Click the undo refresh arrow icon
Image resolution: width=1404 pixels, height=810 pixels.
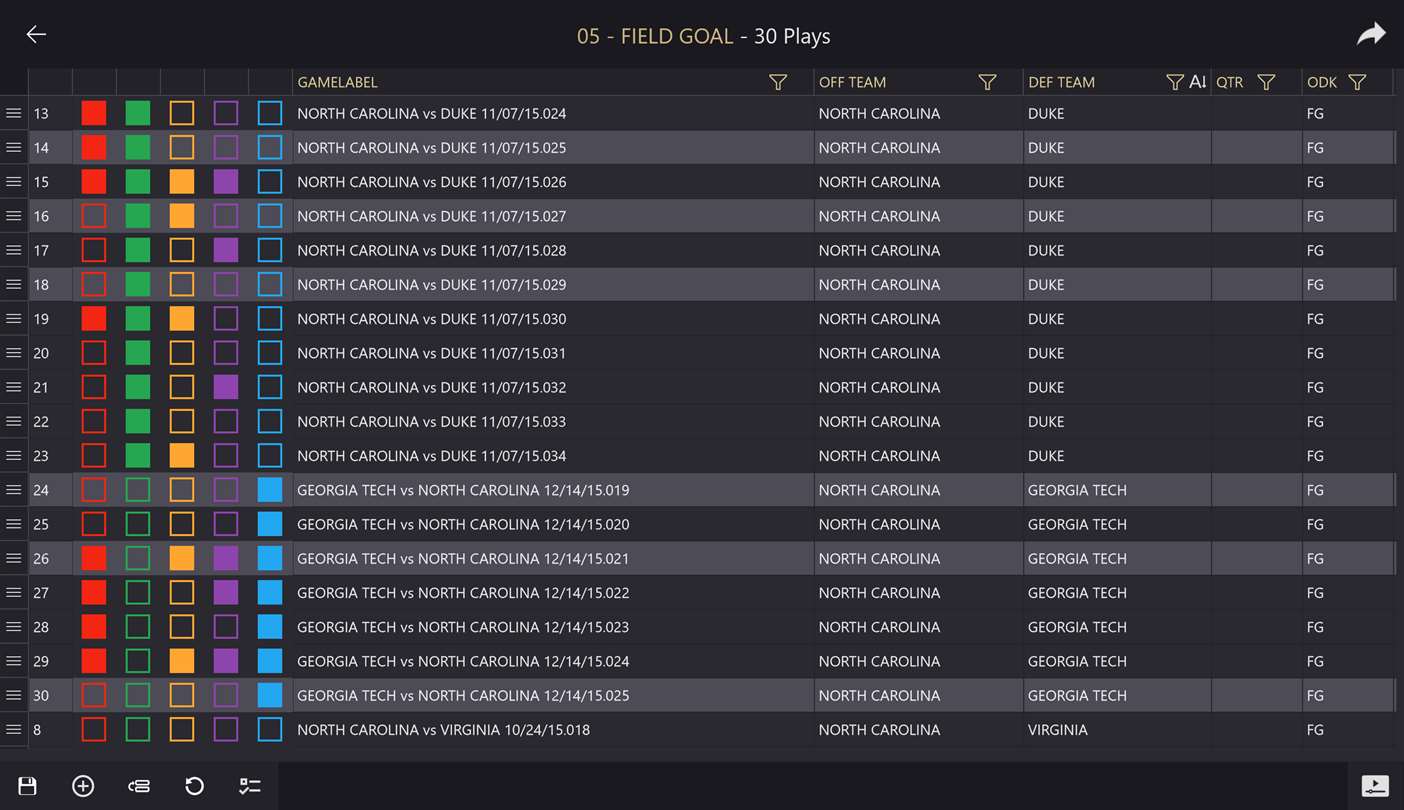195,786
